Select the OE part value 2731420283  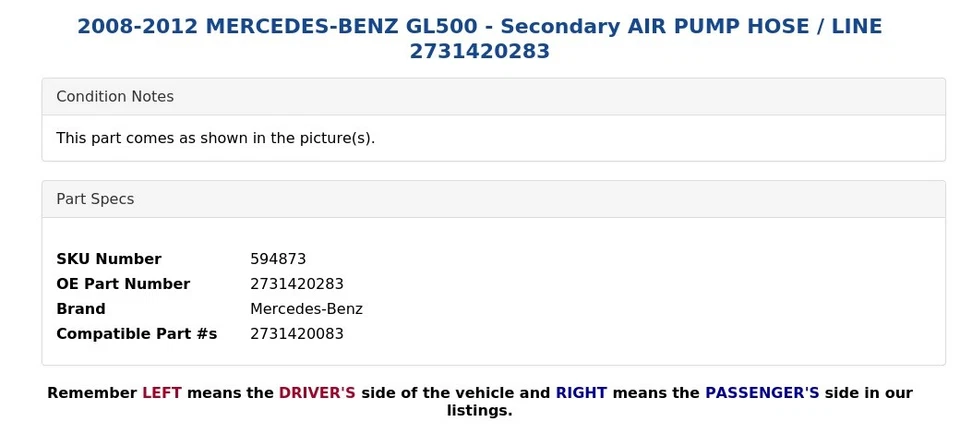297,284
